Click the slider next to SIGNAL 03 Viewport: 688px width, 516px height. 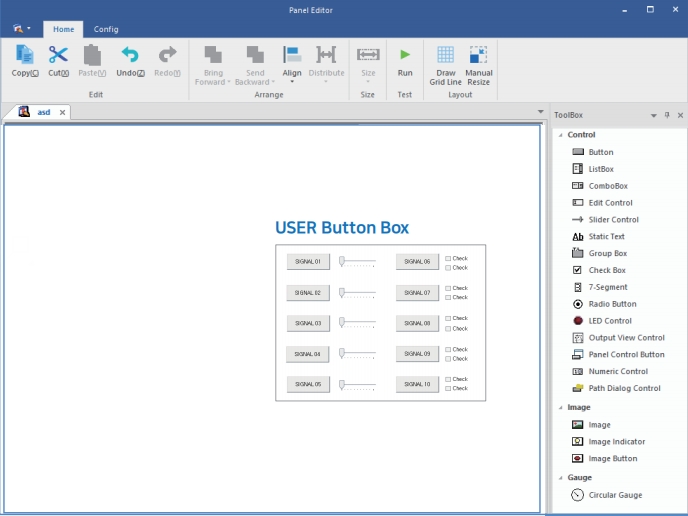(357, 323)
